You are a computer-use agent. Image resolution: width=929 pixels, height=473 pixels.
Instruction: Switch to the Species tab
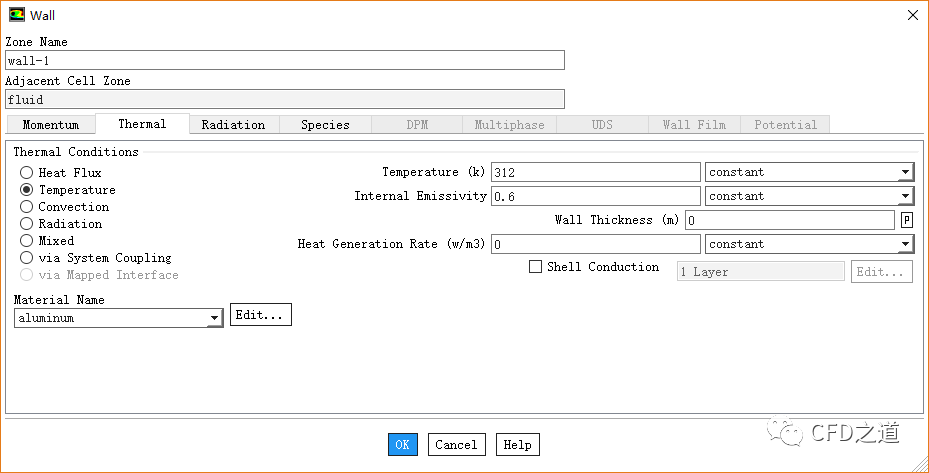click(325, 125)
